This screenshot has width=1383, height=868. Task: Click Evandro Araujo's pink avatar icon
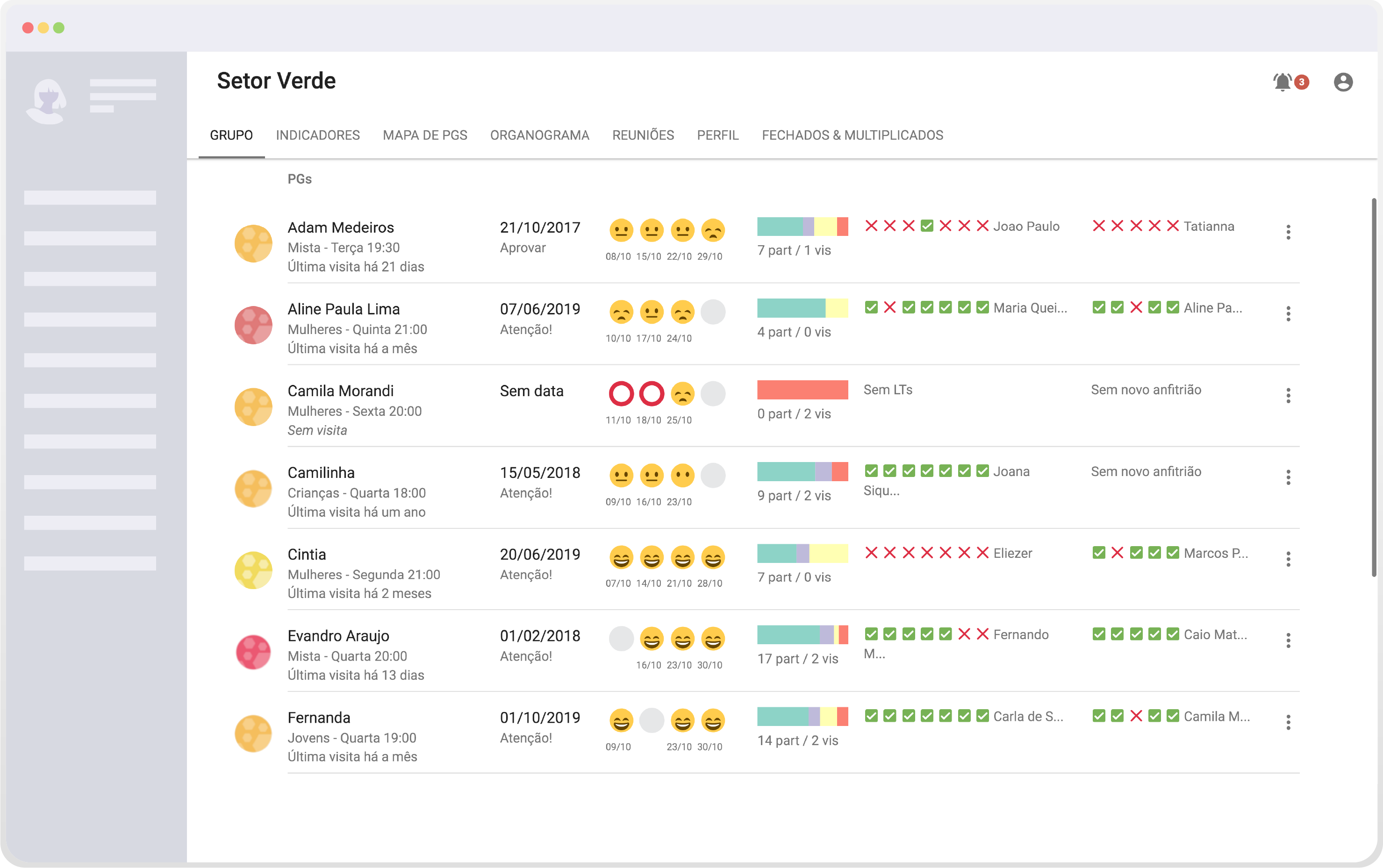pos(253,652)
